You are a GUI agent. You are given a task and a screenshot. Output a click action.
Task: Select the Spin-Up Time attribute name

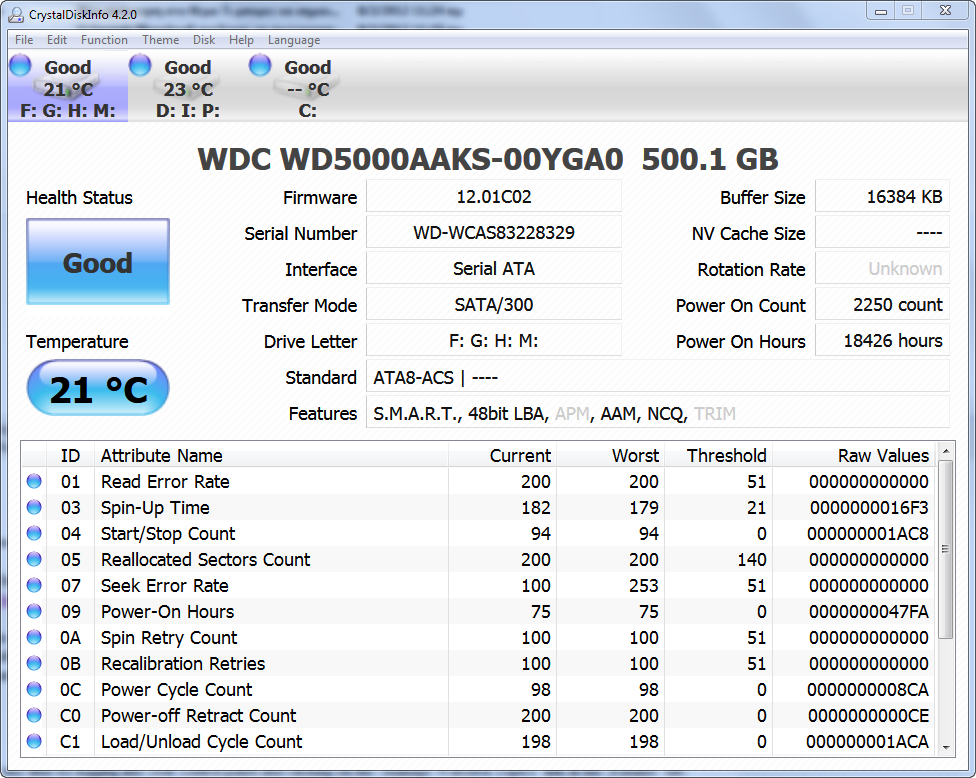155,508
